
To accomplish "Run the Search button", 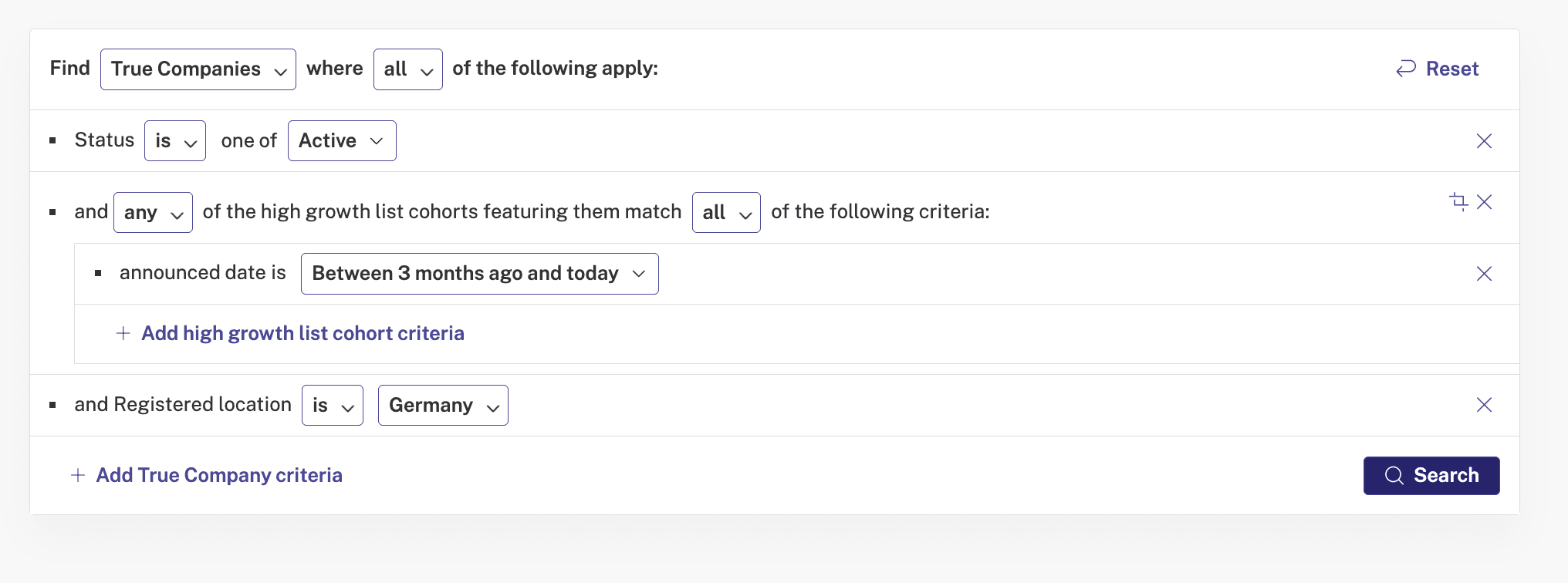I will point(1431,476).
